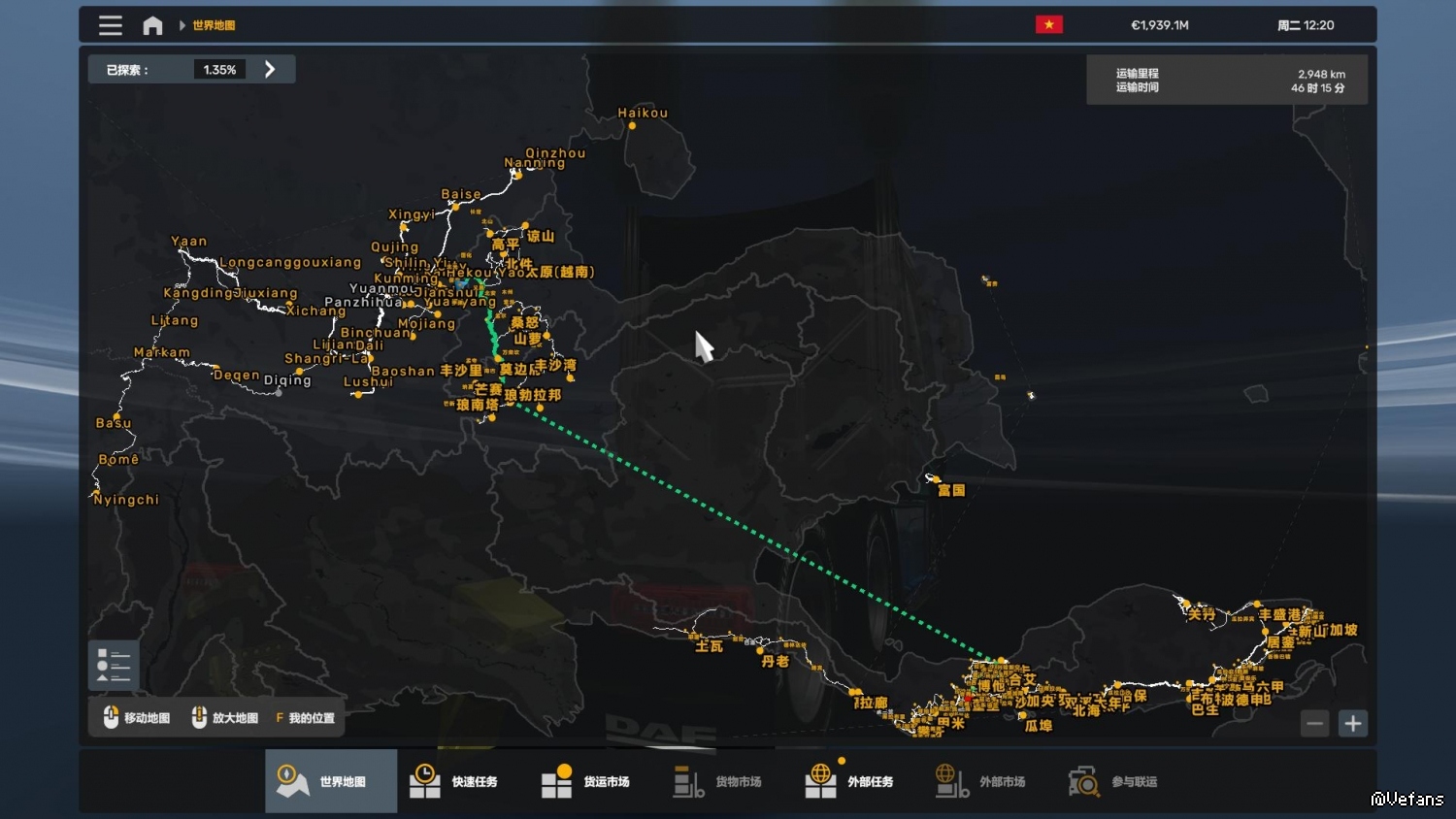This screenshot has height=819, width=1456.
Task: Select the 丰盛港 city label
Action: [x=1279, y=614]
